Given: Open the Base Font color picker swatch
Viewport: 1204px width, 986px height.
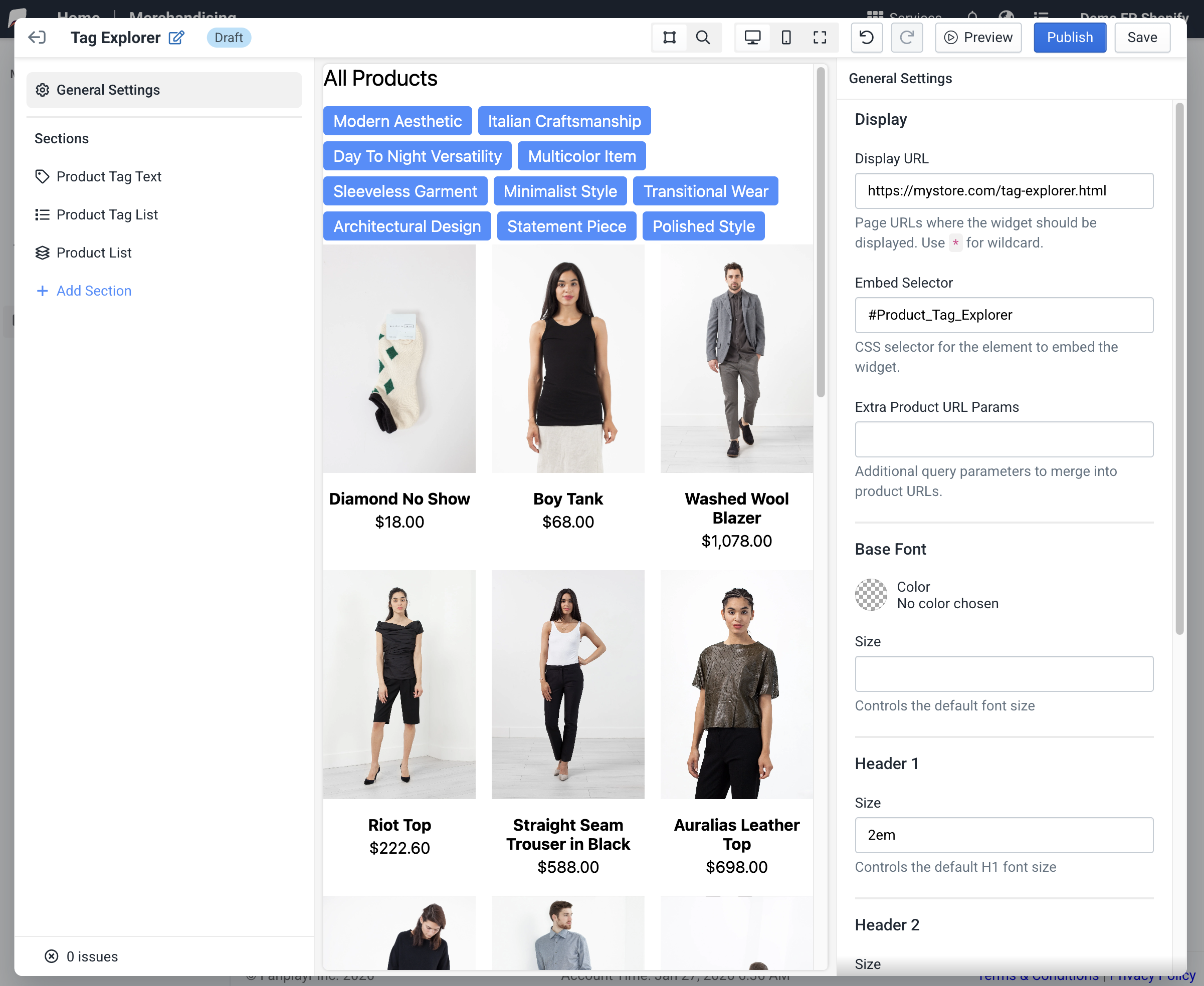Looking at the screenshot, I should tap(871, 595).
